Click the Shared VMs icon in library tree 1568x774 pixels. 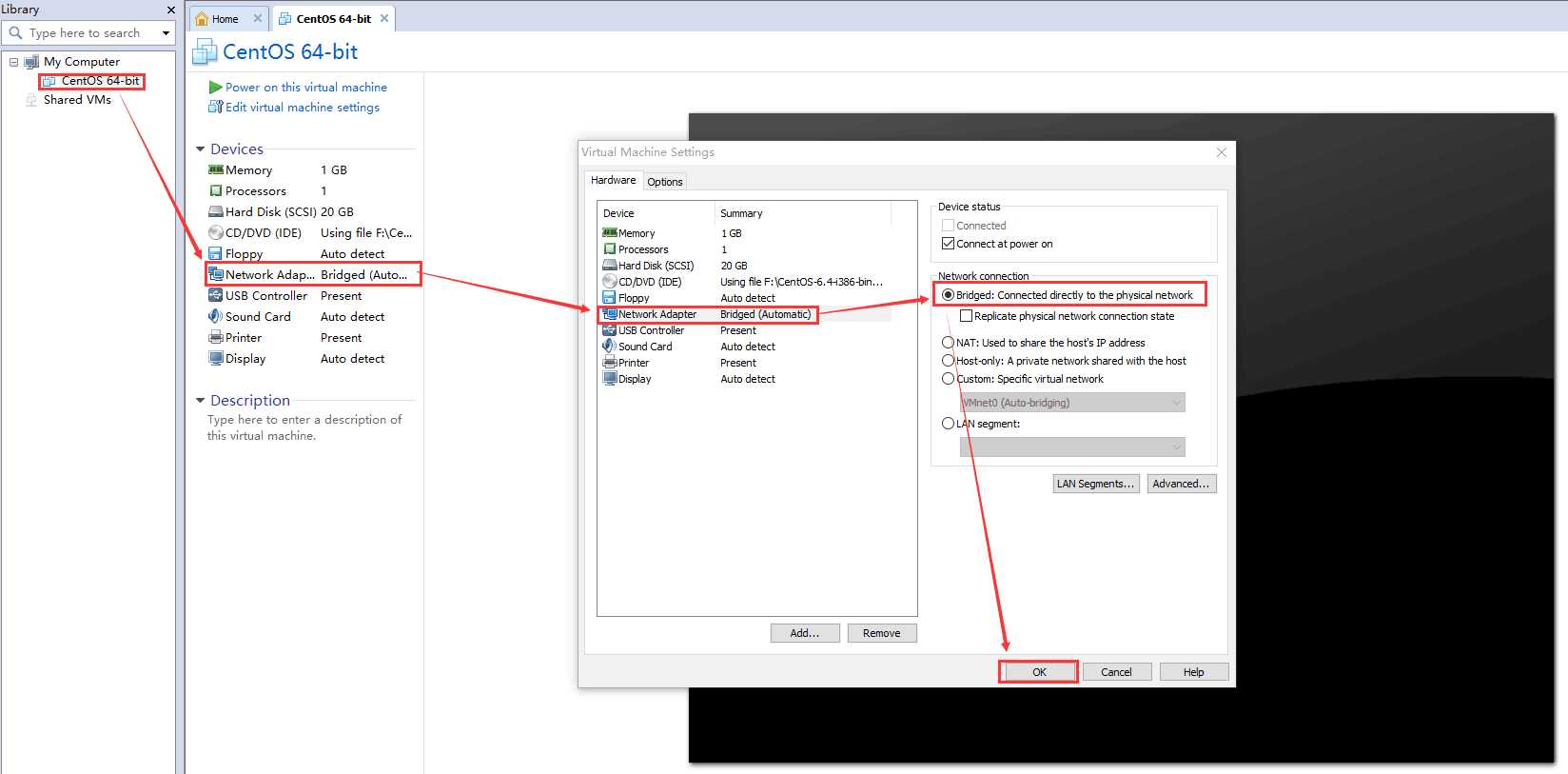click(x=31, y=100)
